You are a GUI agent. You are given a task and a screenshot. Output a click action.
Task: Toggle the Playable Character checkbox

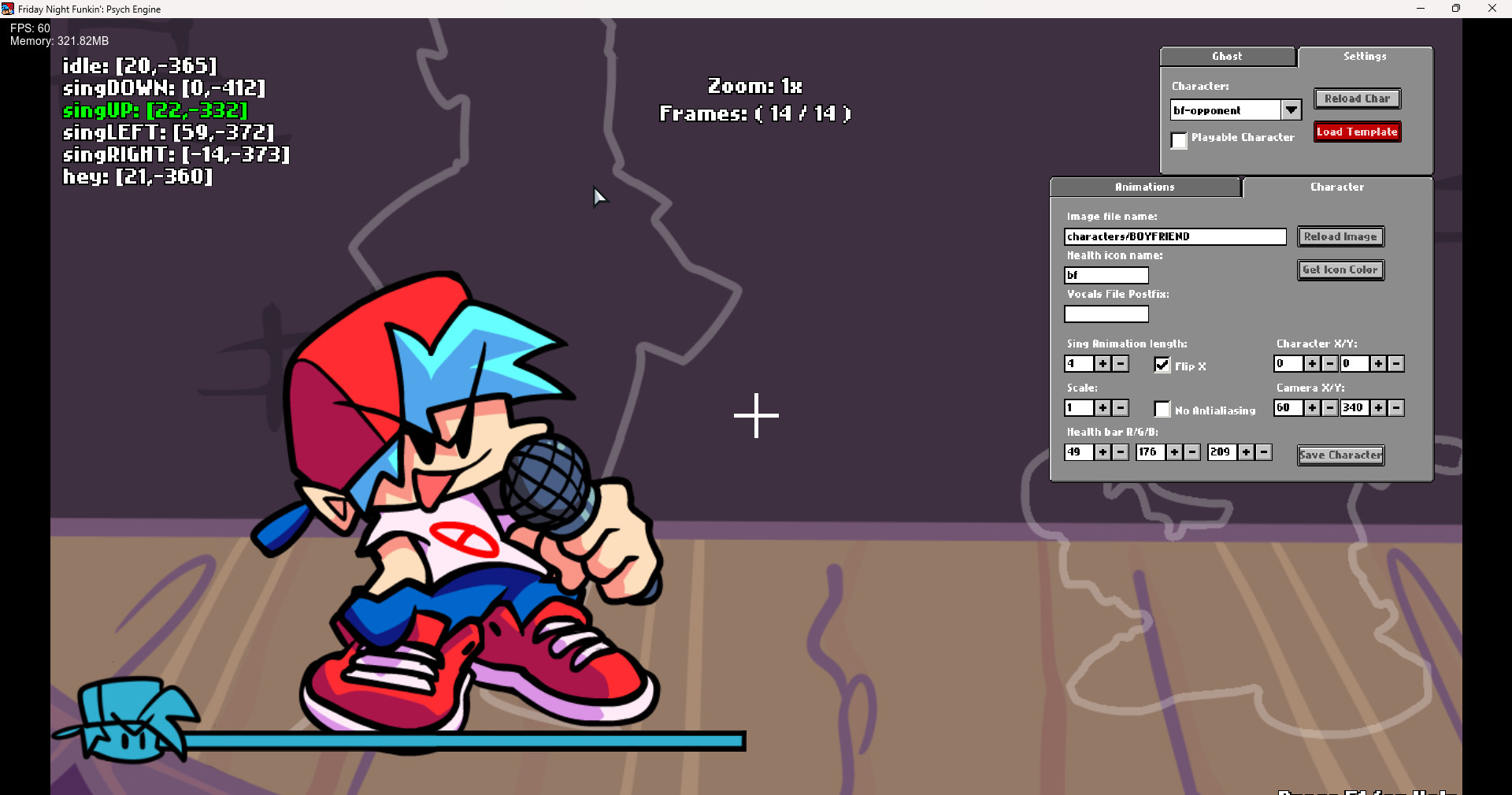[1179, 140]
